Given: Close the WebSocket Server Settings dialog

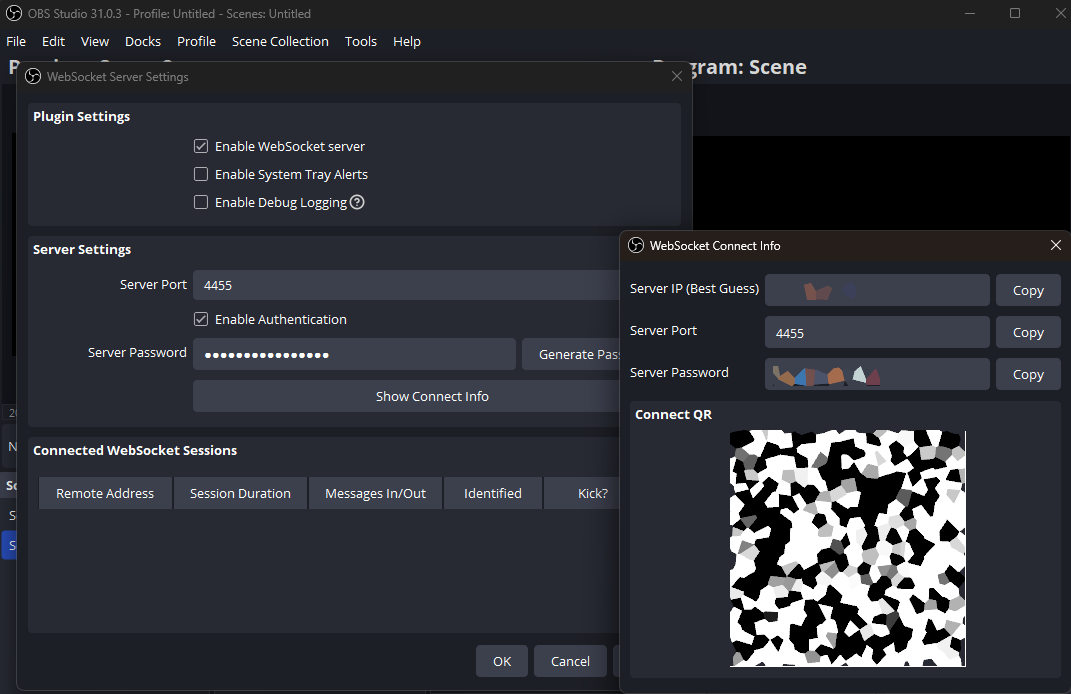Looking at the screenshot, I should click(x=676, y=77).
